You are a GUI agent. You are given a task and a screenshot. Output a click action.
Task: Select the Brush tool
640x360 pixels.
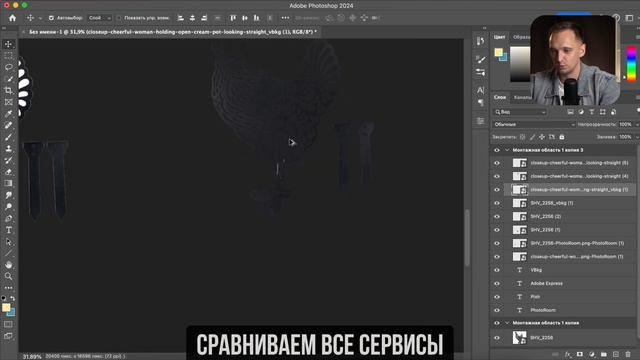(x=9, y=137)
